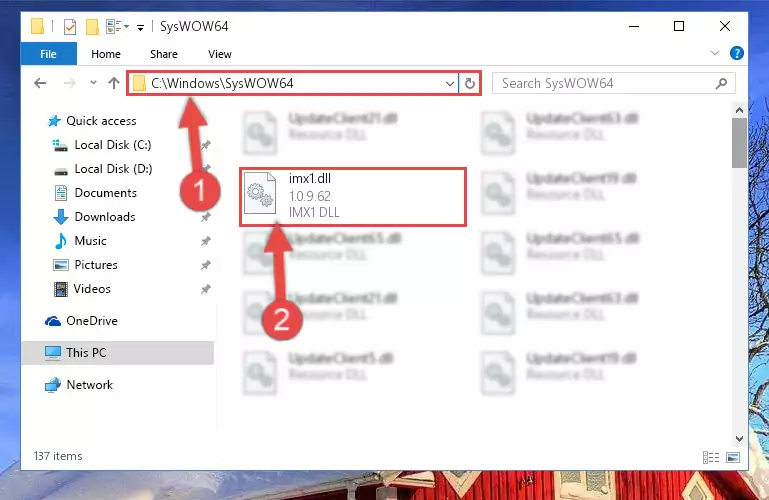
Task: Select the imx1.dll file
Action: coord(353,197)
